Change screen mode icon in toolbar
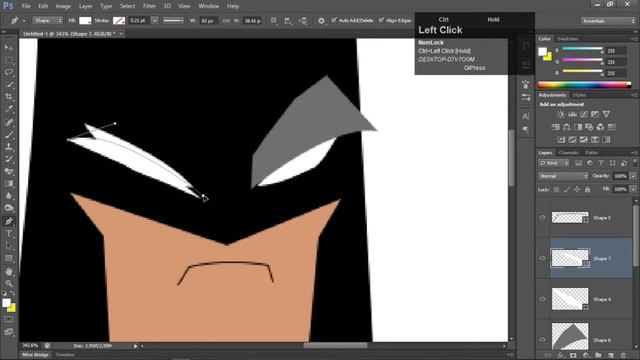Screen dimensions: 640x360 click(x=9, y=332)
